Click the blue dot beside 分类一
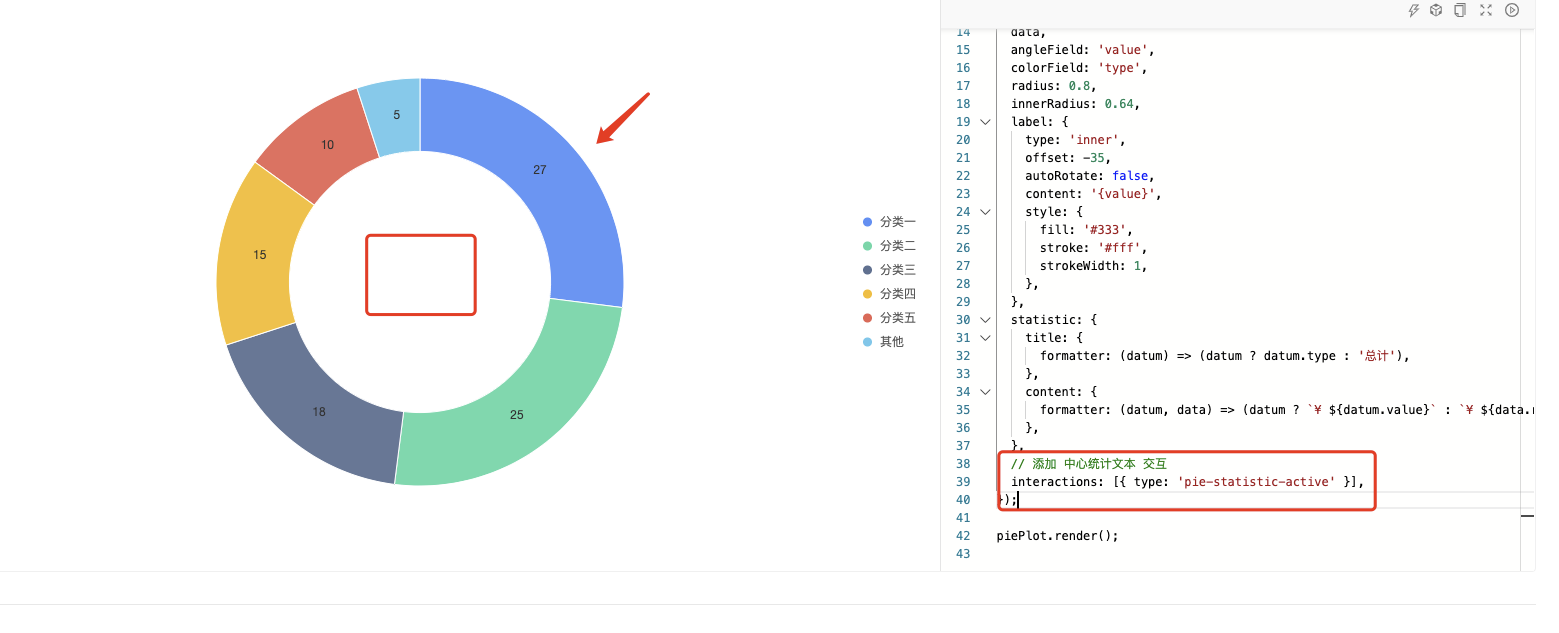 (x=866, y=221)
